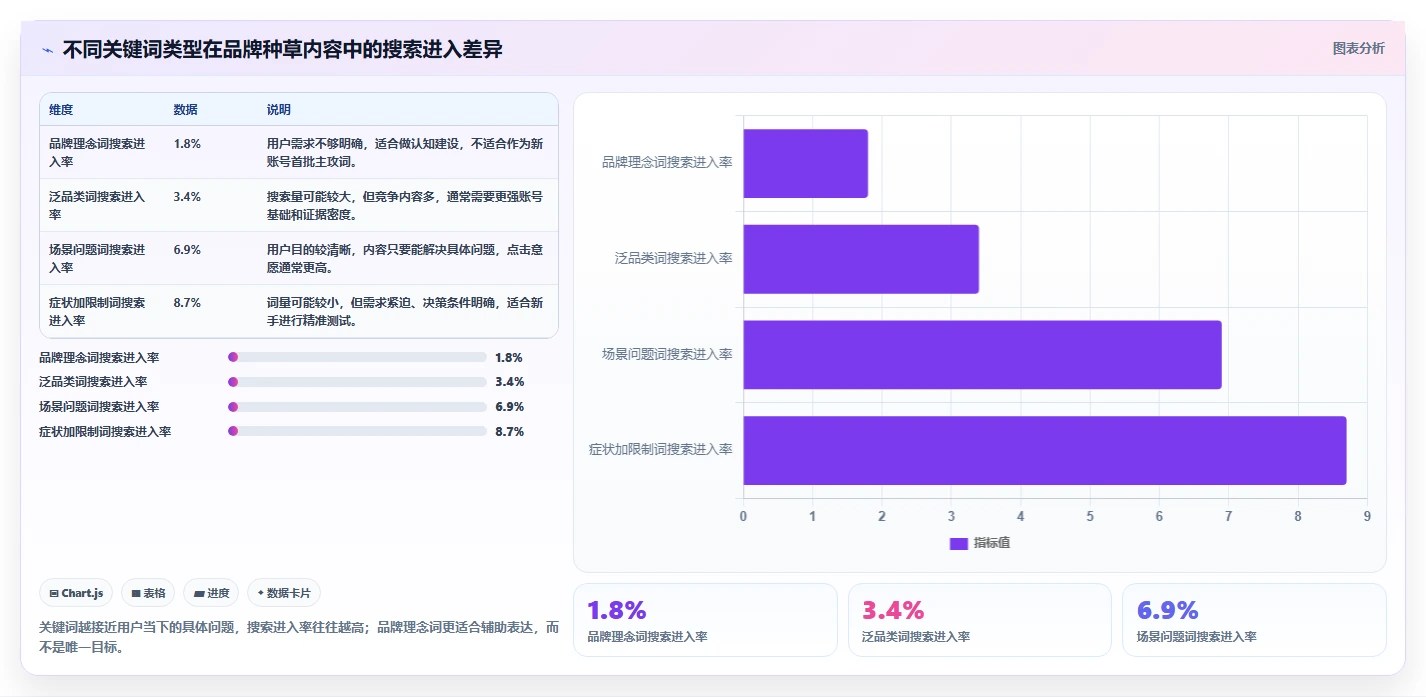The width and height of the screenshot is (1426, 697).
Task: Click the description starting 用户需求不够明确
Action: (x=405, y=152)
